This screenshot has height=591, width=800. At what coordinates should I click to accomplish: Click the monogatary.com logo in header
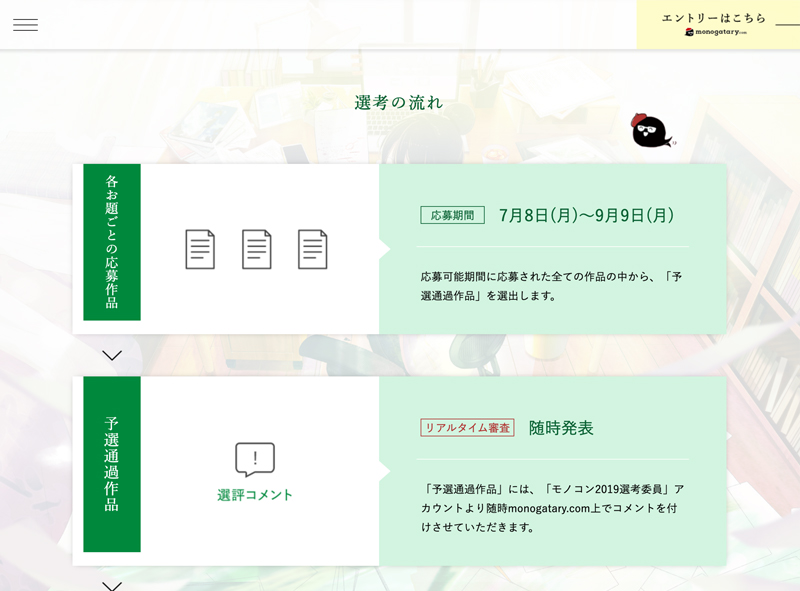click(x=716, y=33)
